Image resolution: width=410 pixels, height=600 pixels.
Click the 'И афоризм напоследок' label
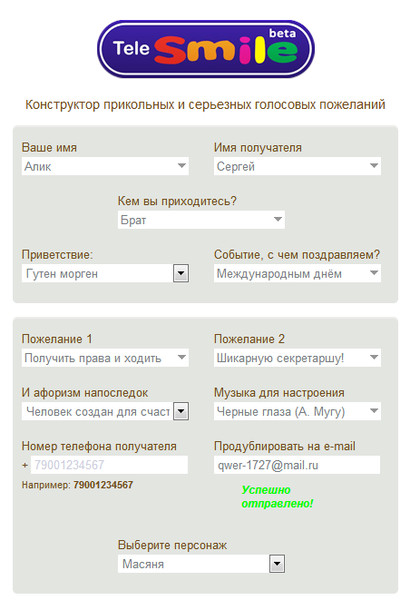(x=85, y=393)
